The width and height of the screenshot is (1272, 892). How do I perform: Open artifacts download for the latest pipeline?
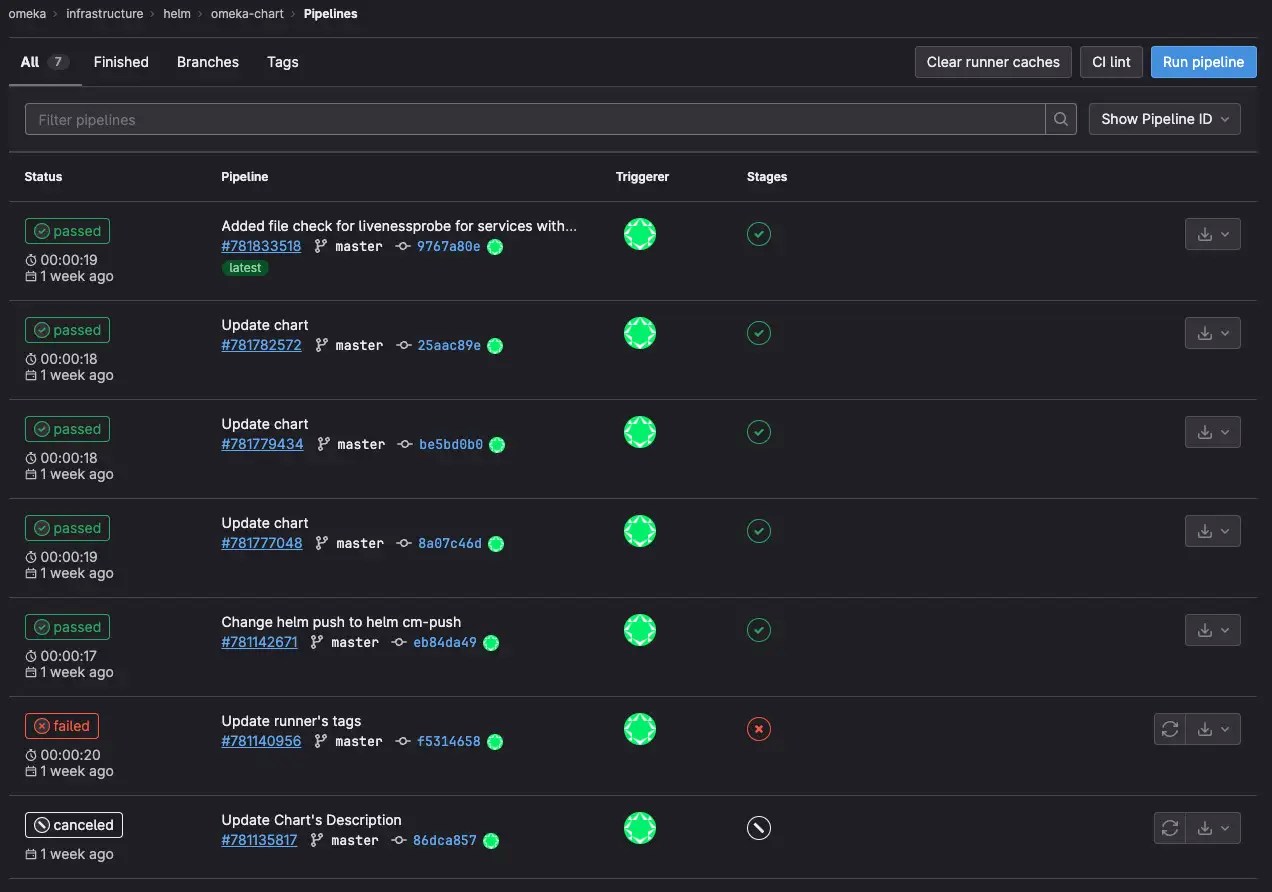coord(1207,233)
